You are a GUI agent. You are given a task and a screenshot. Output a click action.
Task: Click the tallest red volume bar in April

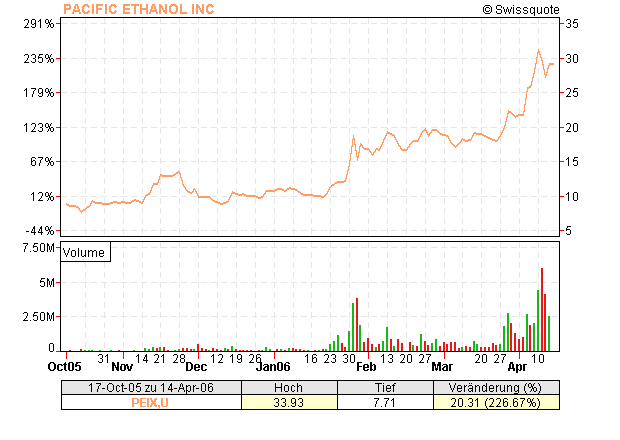[x=542, y=310]
